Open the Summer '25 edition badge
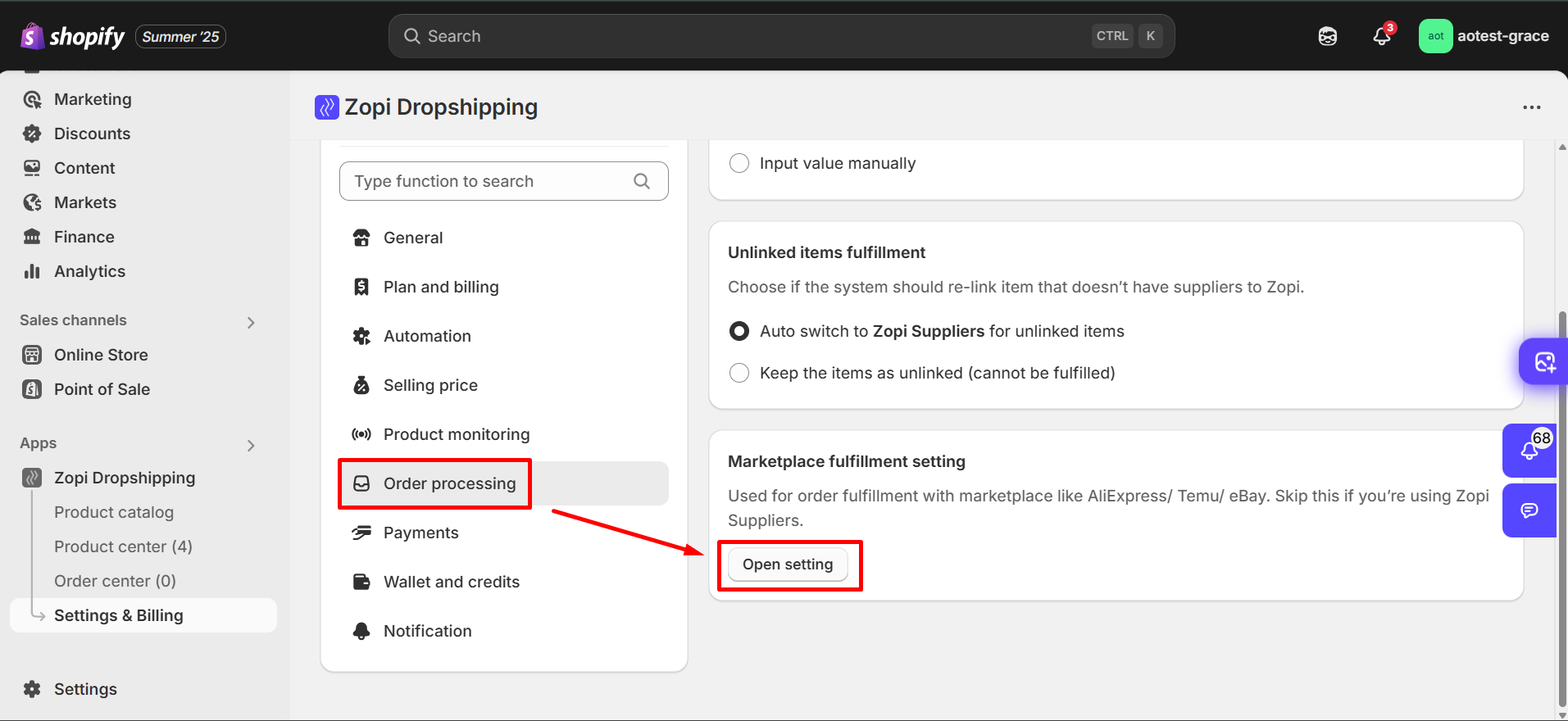Screen dimensions: 1568x721 [x=180, y=37]
